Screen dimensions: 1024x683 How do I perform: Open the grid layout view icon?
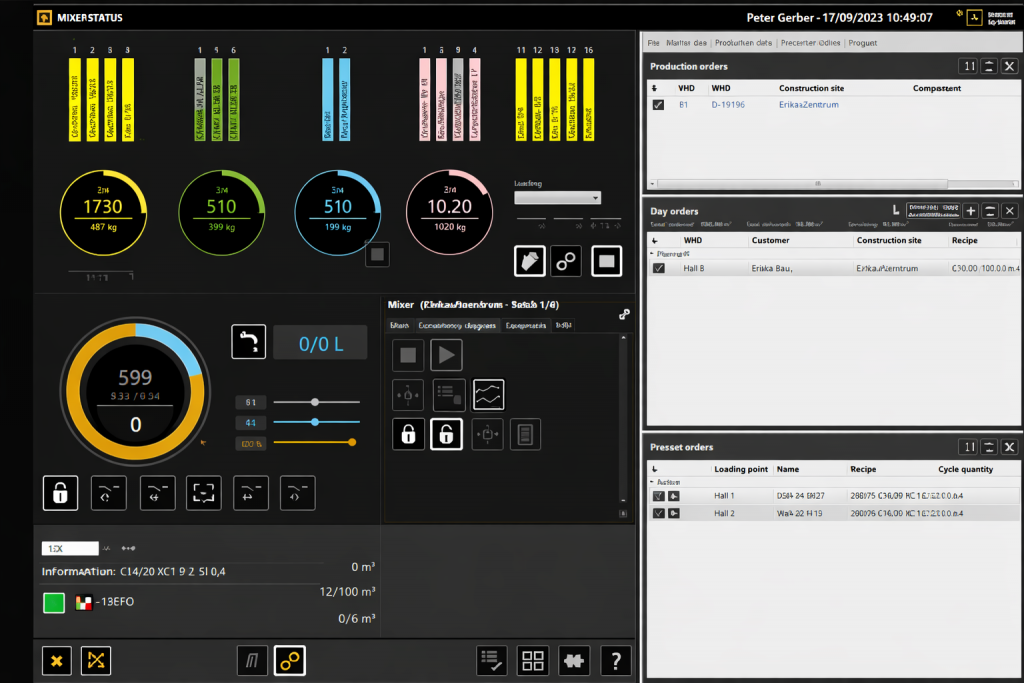[533, 660]
